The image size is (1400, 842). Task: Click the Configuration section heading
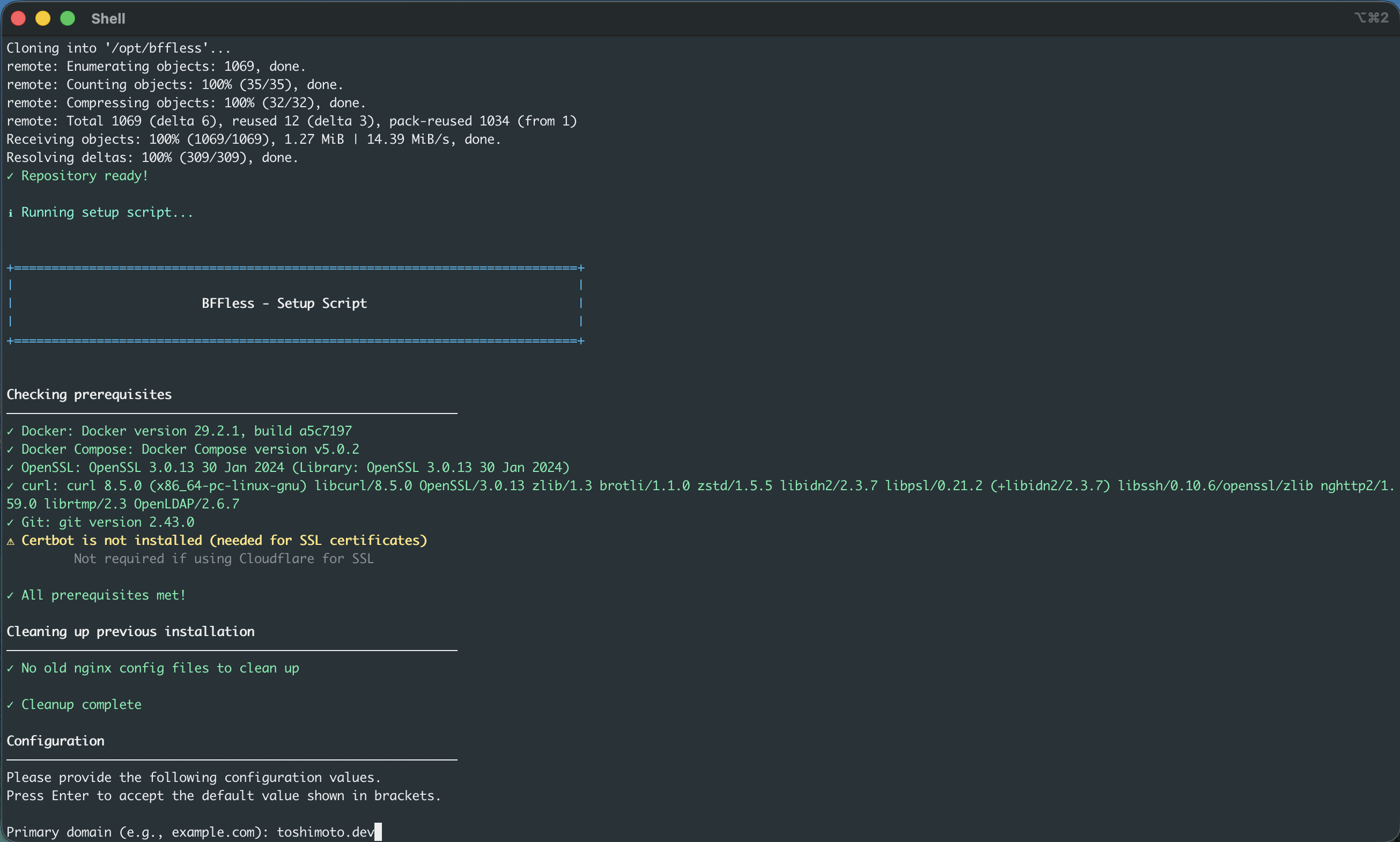point(56,741)
